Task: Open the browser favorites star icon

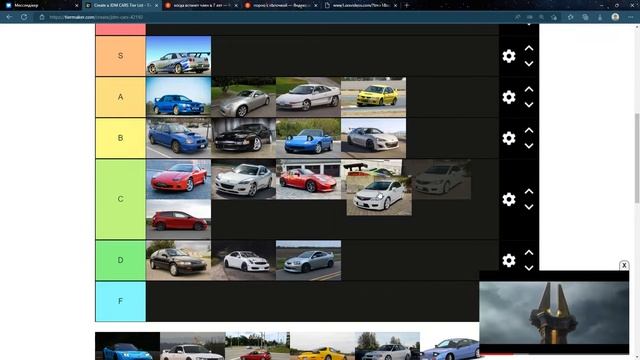Action: tap(570, 17)
